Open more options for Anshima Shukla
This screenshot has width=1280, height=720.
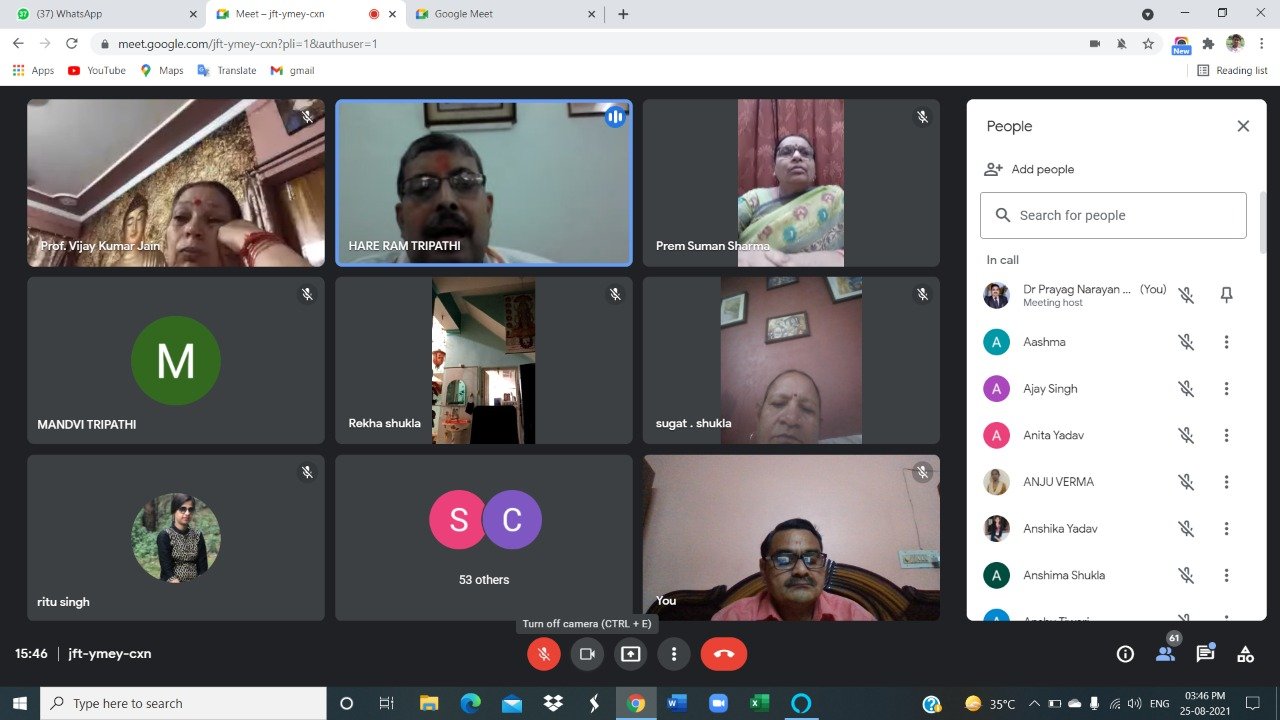click(x=1226, y=575)
